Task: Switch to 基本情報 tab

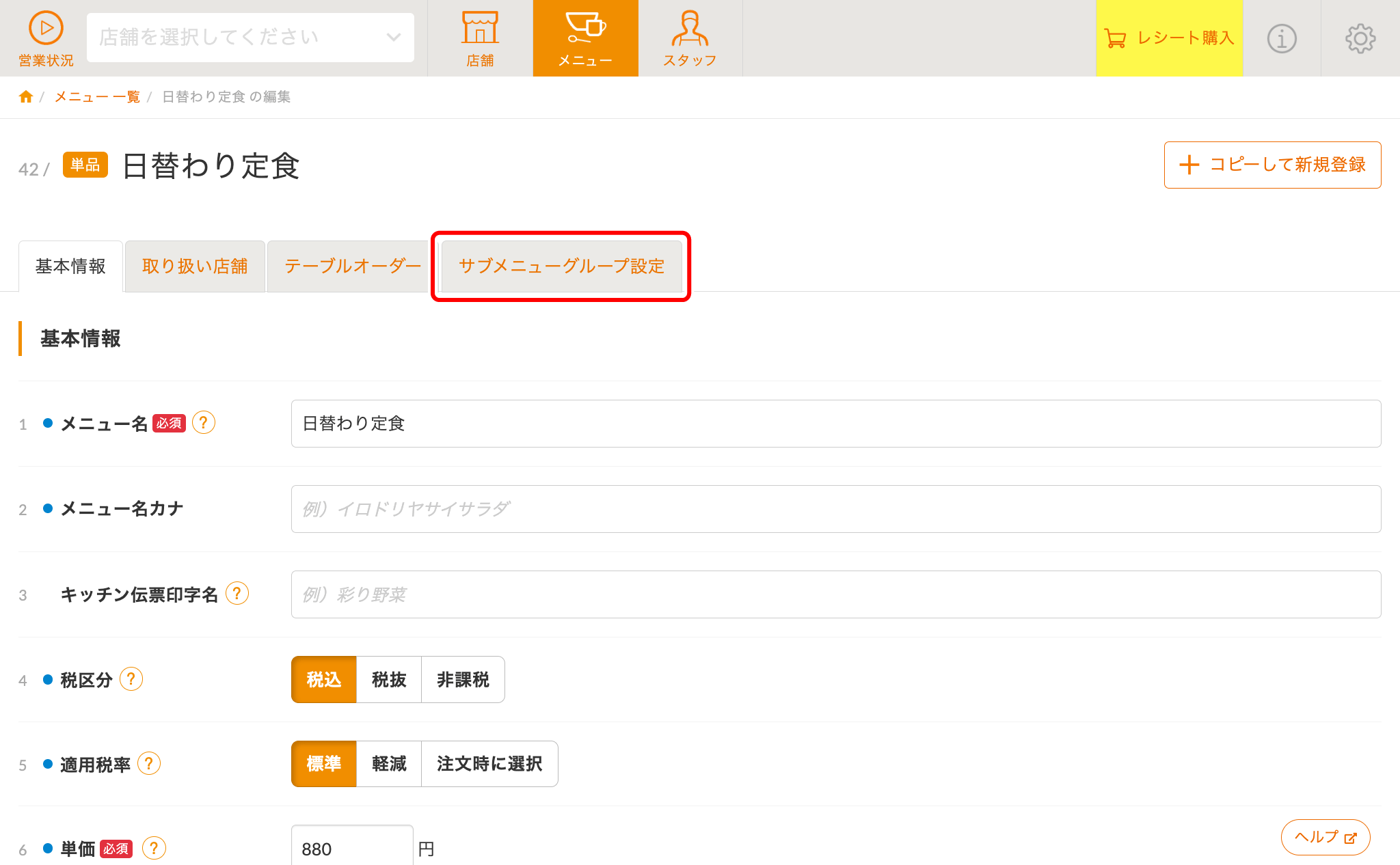Action: click(x=70, y=266)
